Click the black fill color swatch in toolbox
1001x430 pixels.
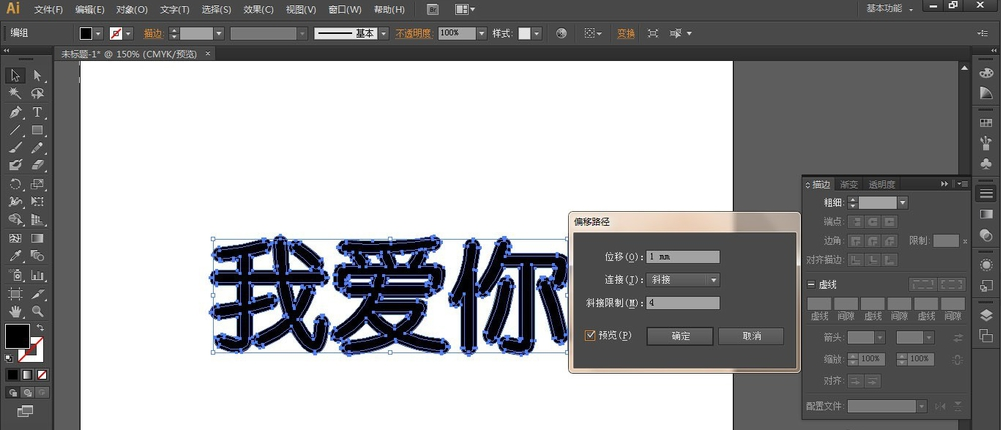(x=17, y=336)
